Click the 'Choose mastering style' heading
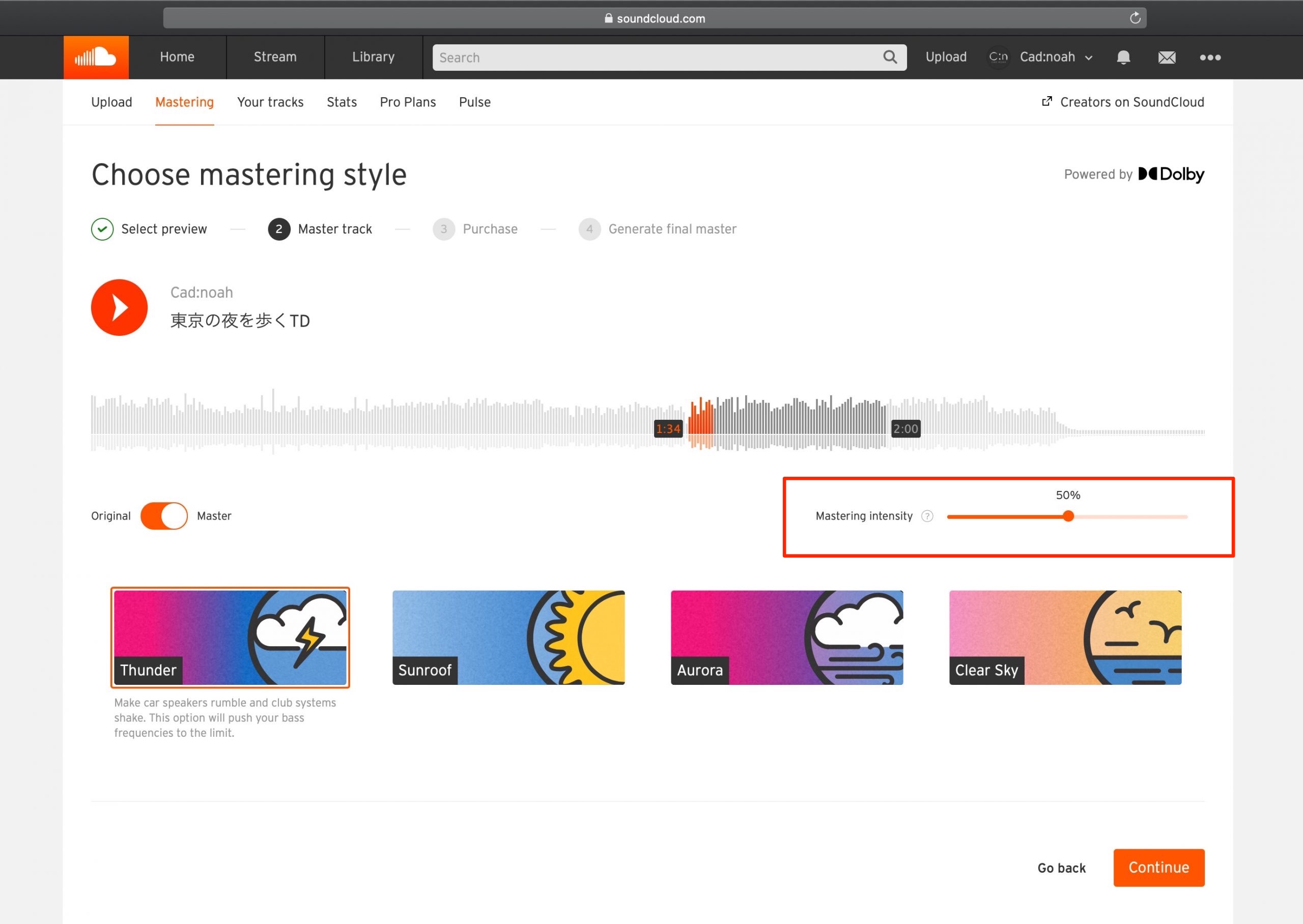1303x924 pixels. coord(249,174)
